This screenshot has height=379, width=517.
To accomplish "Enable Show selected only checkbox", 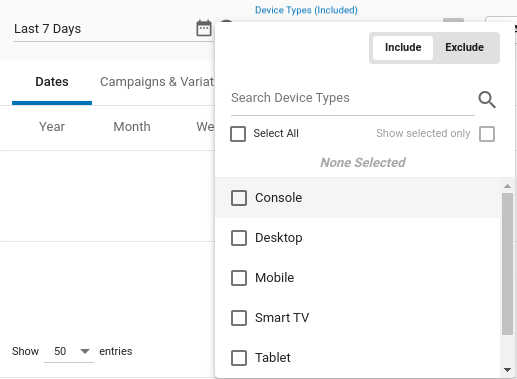I will pos(487,134).
